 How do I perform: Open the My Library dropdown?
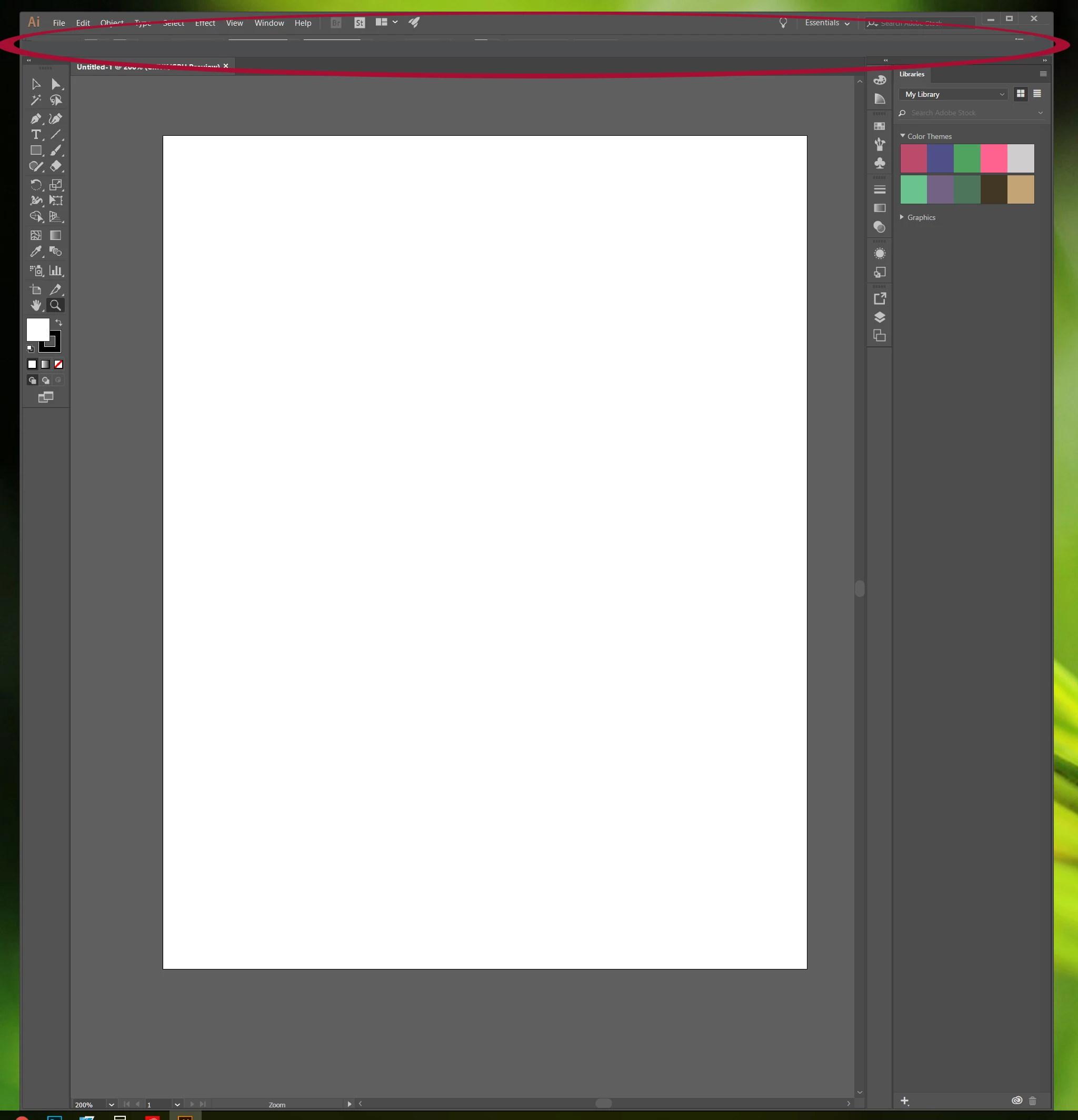pyautogui.click(x=953, y=94)
